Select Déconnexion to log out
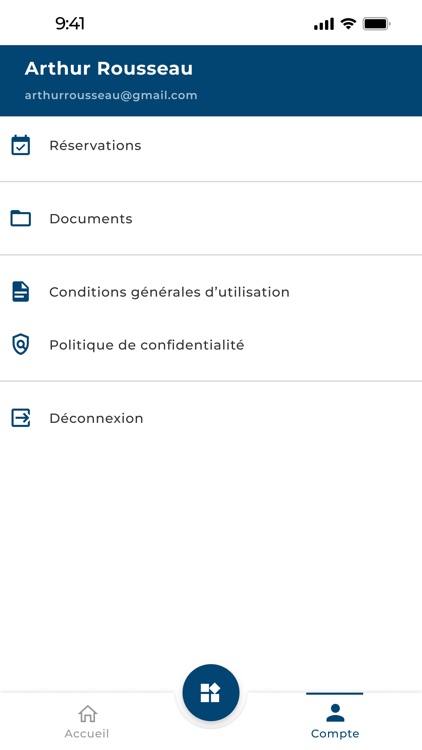 211,418
